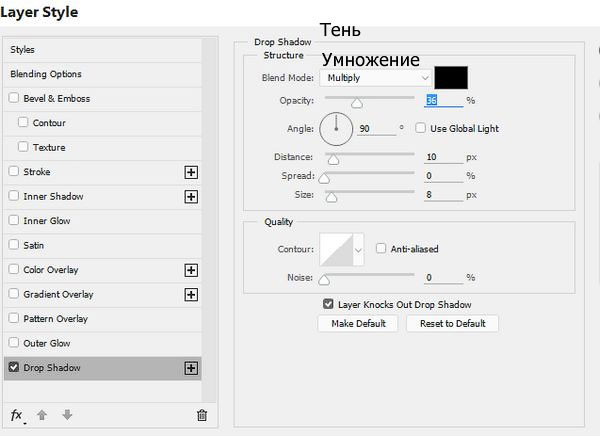Image resolution: width=600 pixels, height=436 pixels.
Task: Click the move effect down arrow
Action: coord(67,415)
